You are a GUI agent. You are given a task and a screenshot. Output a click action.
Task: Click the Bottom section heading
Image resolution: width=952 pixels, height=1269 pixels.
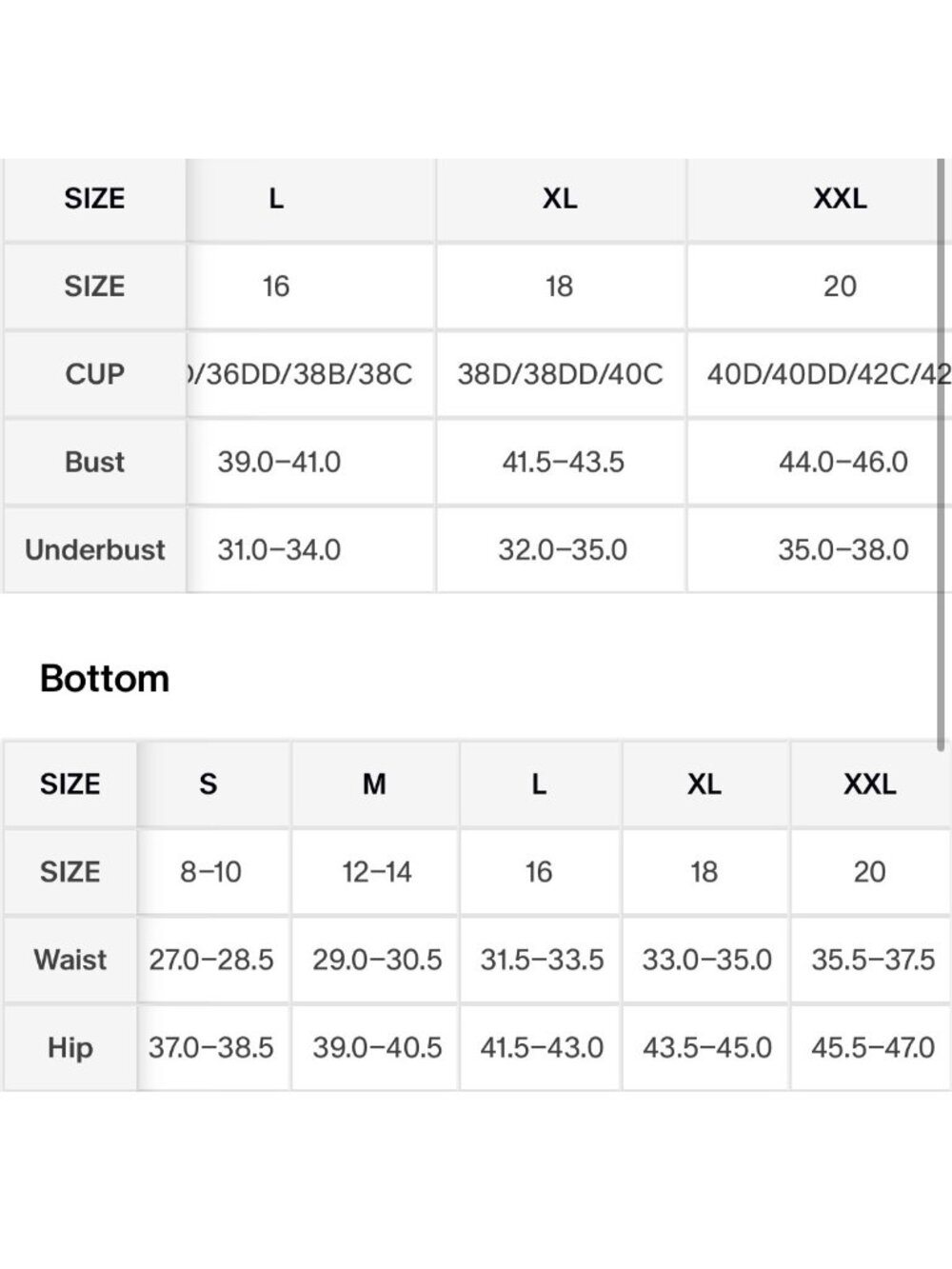point(105,679)
